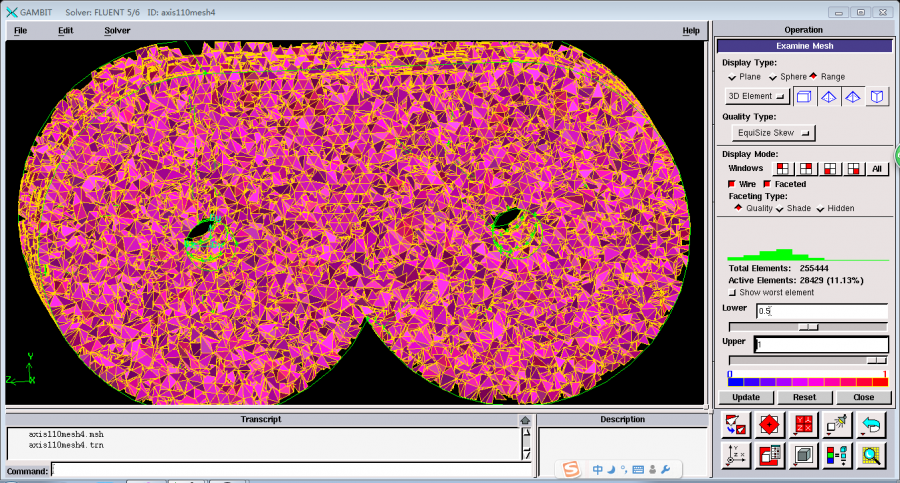Select the Sphere display type

(788, 77)
